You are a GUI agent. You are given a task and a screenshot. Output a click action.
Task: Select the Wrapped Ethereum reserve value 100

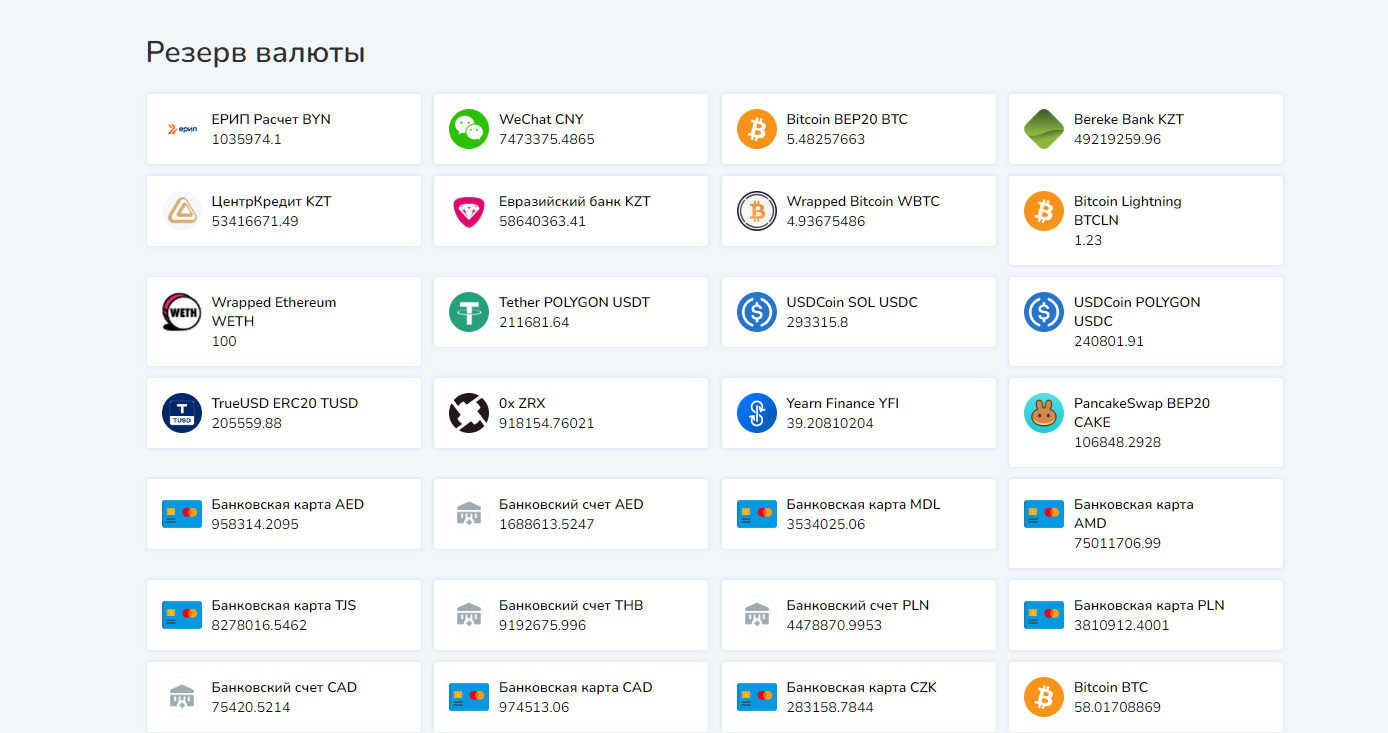[x=224, y=341]
